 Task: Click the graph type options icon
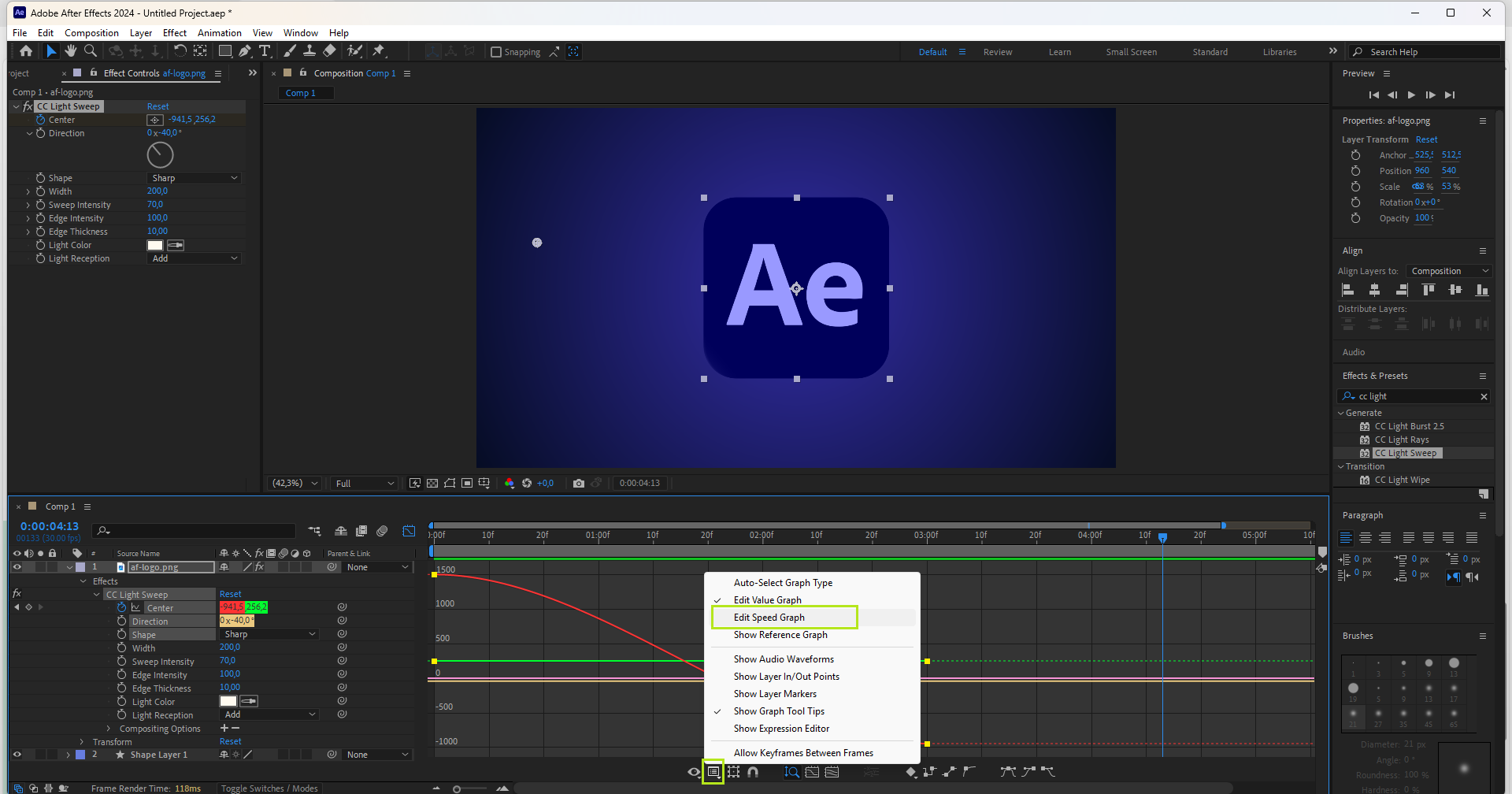(x=713, y=772)
